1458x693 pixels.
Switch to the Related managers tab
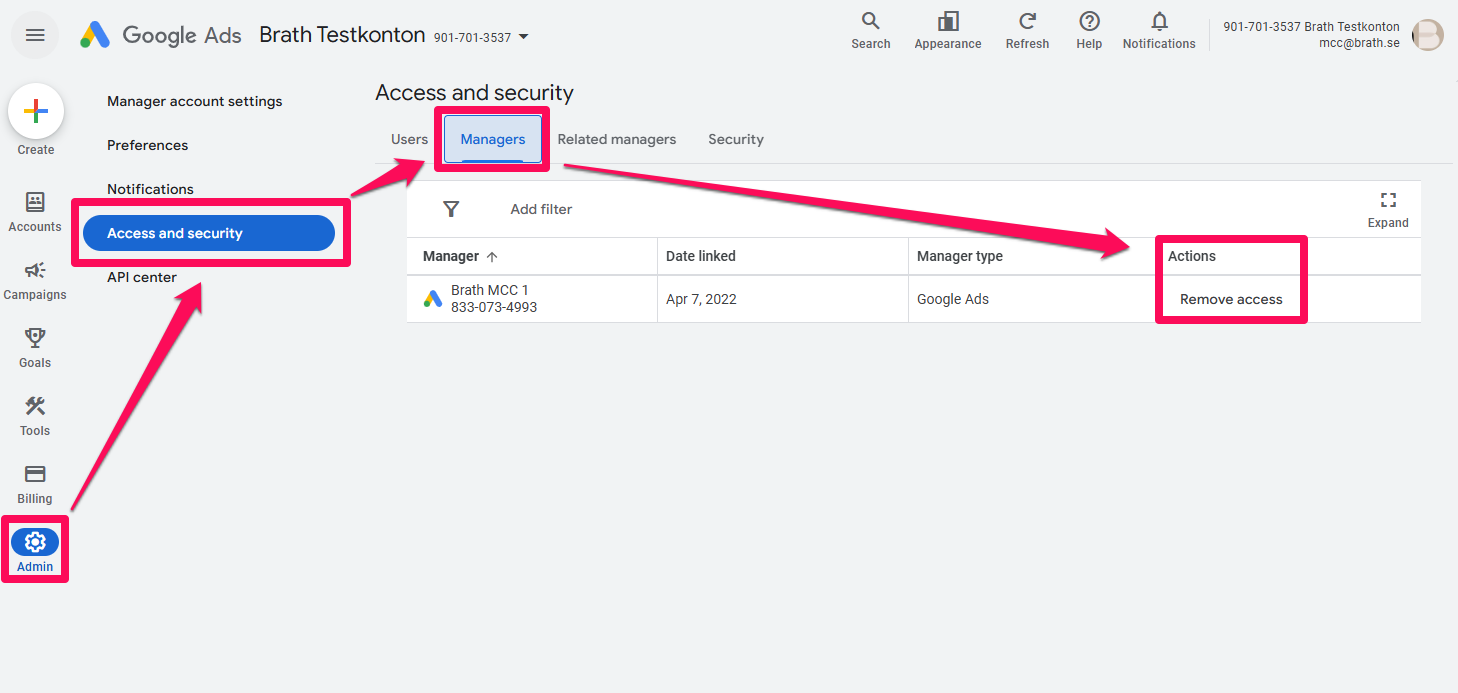click(617, 139)
